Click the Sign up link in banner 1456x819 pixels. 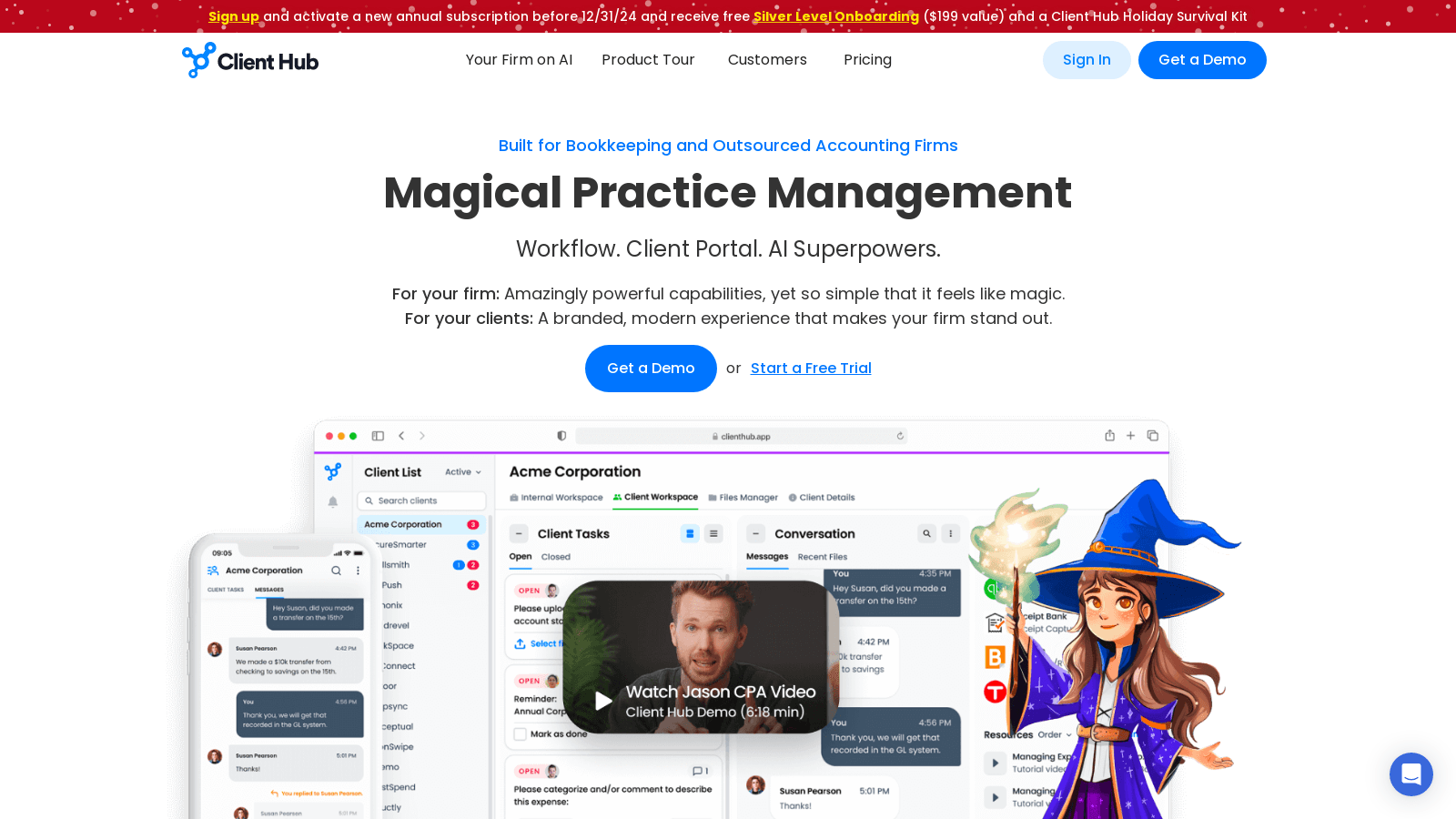[234, 16]
